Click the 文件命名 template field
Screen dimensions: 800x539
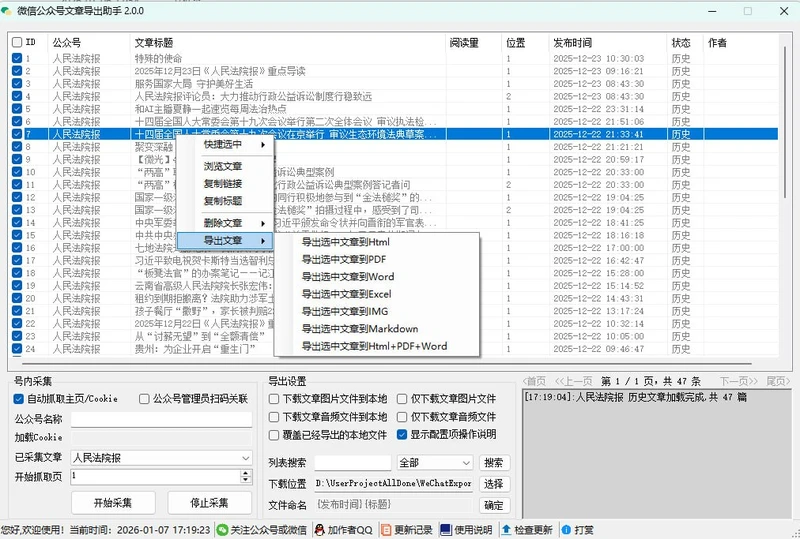click(394, 505)
